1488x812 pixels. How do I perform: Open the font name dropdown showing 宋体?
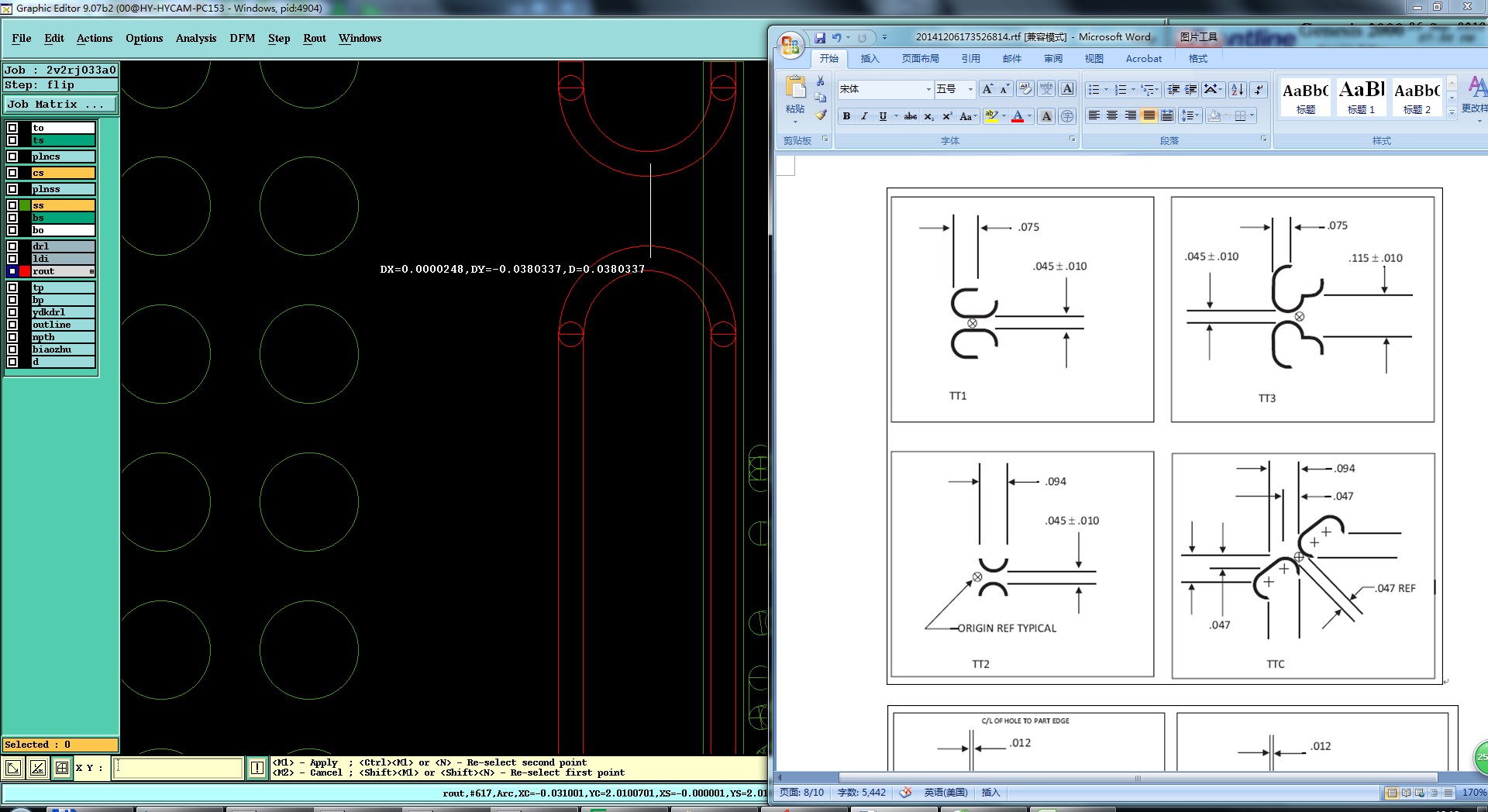[x=928, y=90]
